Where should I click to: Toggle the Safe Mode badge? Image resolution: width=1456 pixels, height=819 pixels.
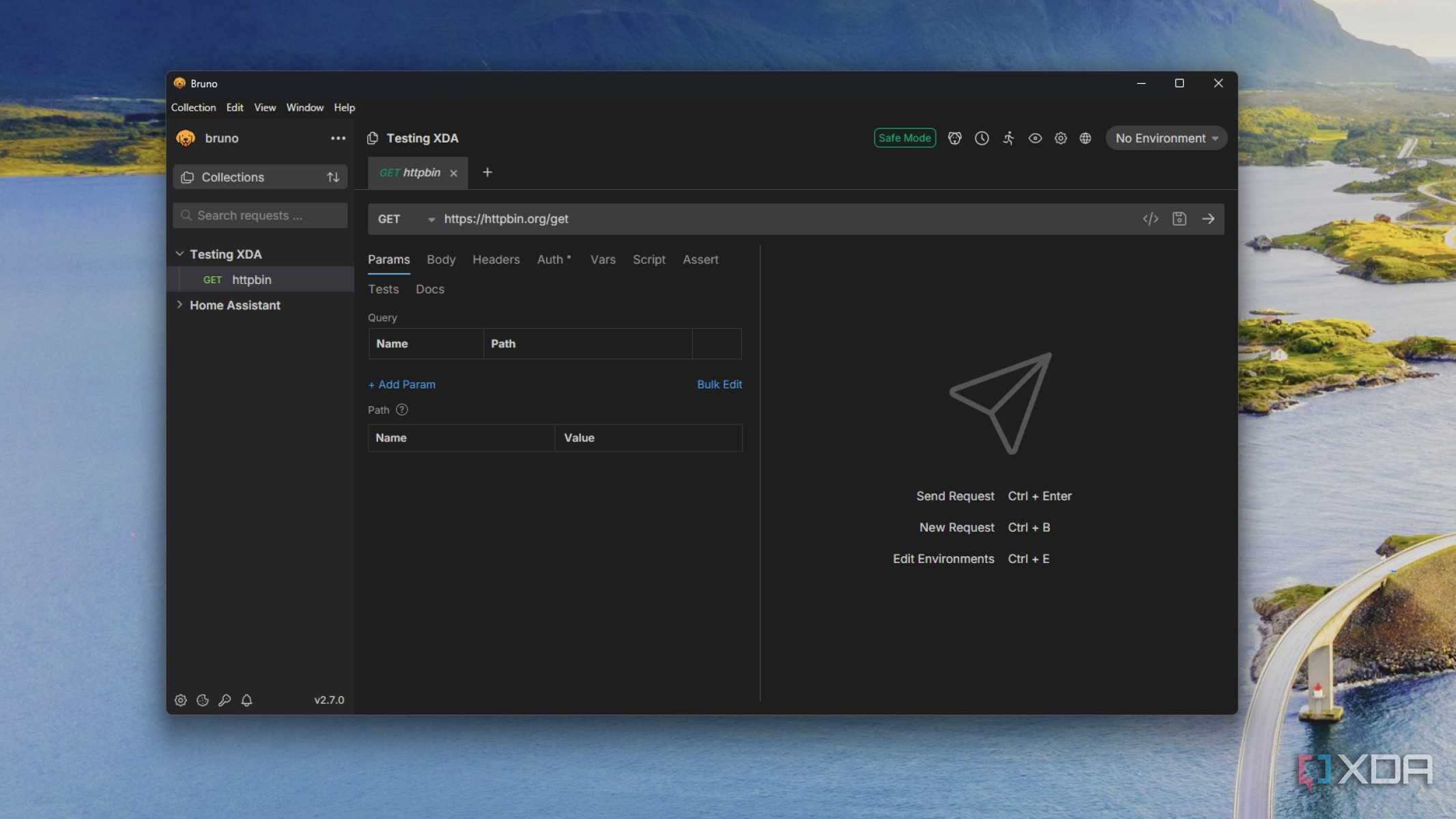point(904,138)
